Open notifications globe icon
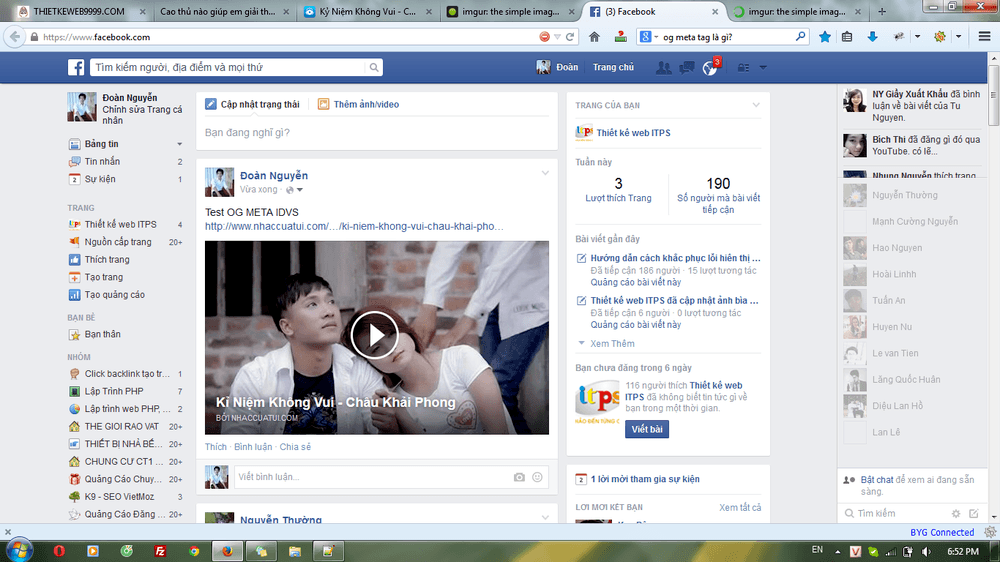The width and height of the screenshot is (1000, 562). tap(709, 68)
